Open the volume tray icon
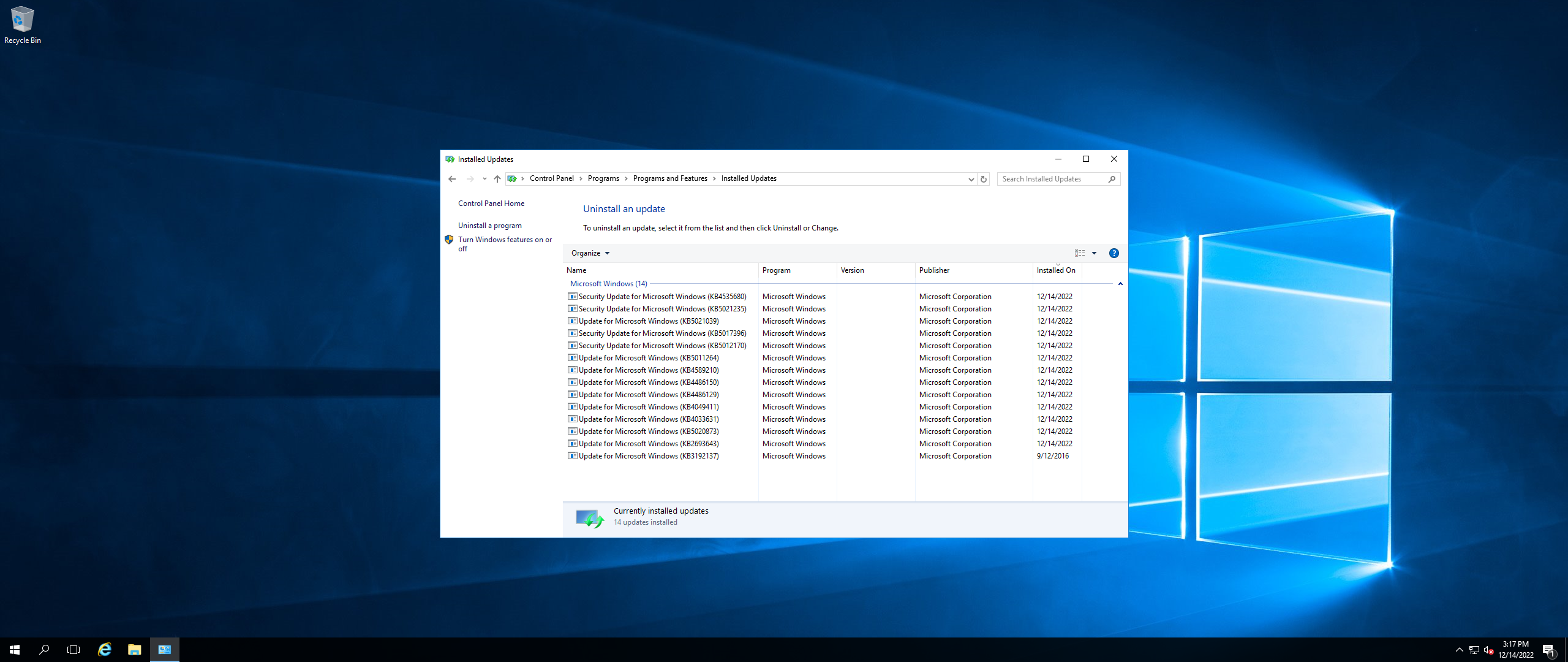The width and height of the screenshot is (1568, 662). click(1488, 650)
